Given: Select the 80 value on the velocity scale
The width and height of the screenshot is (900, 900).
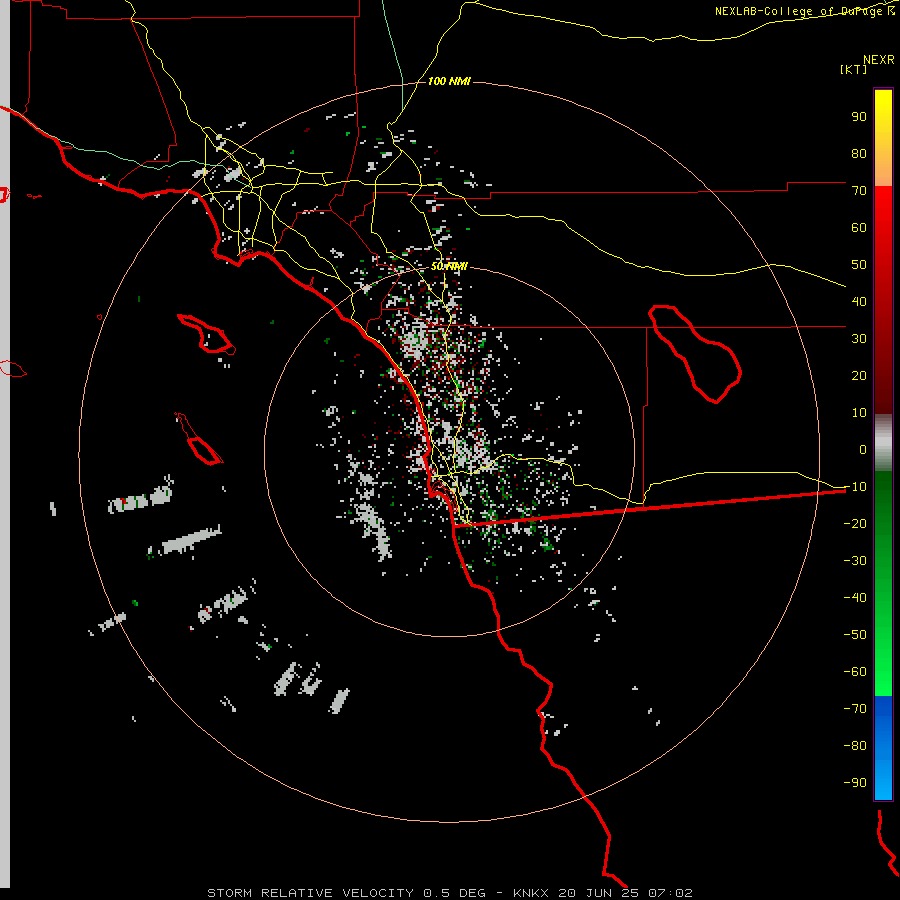Looking at the screenshot, I should pos(859,153).
